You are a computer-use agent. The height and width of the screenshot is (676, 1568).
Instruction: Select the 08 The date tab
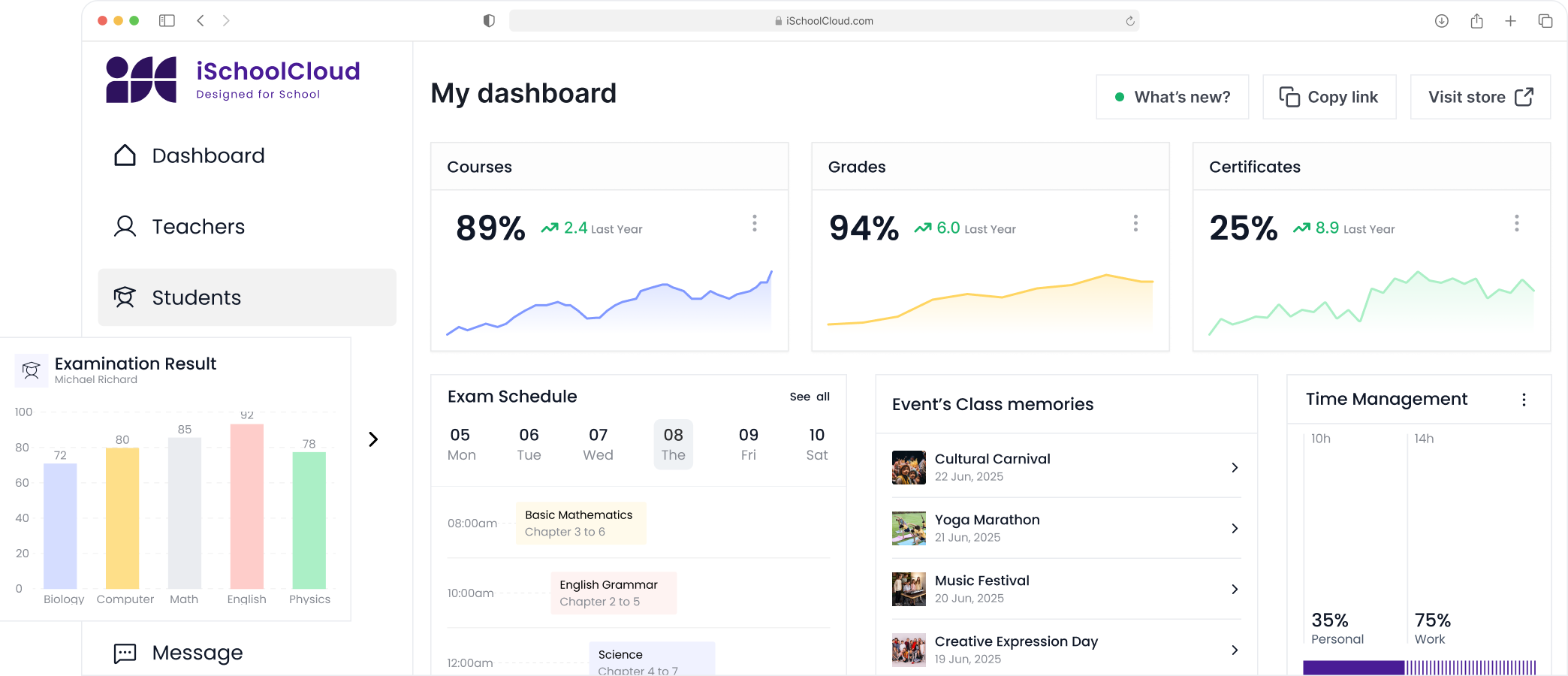point(673,445)
